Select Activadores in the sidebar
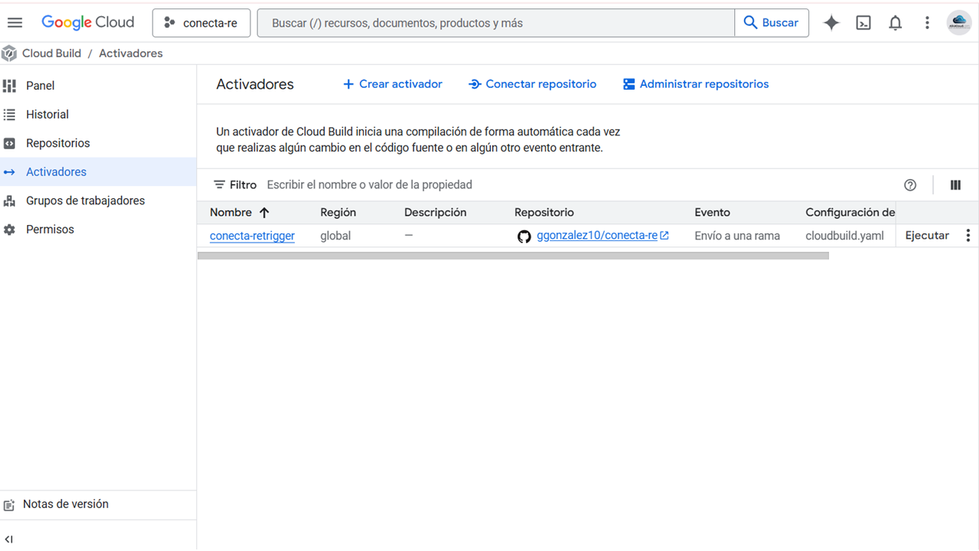The image size is (979, 551). [98, 172]
